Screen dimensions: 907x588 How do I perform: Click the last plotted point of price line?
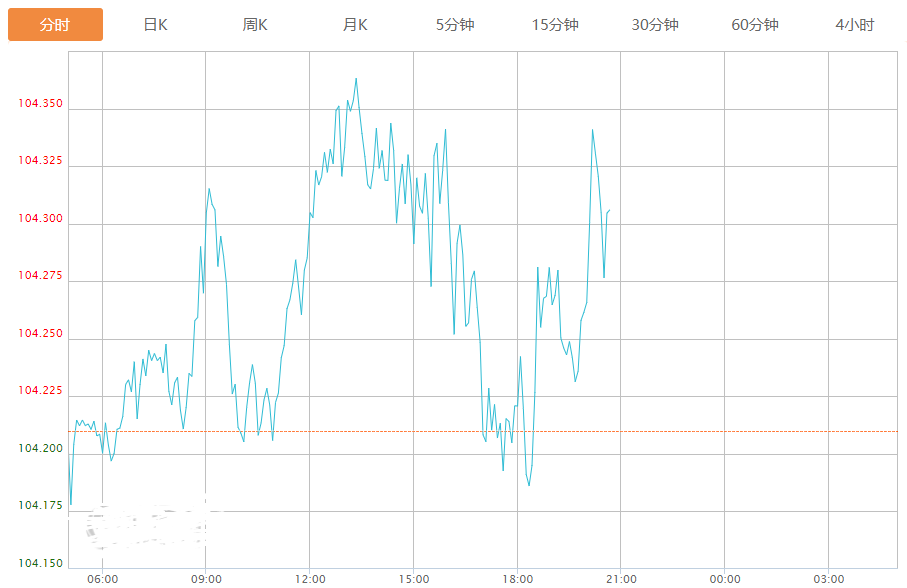[x=609, y=210]
